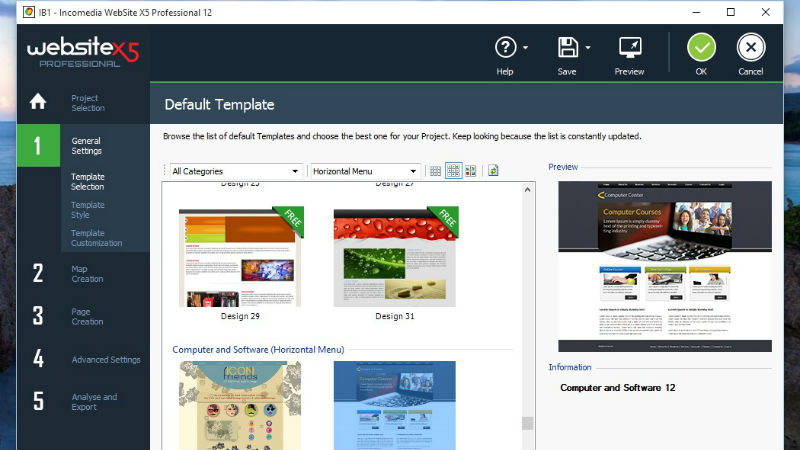Jump to step 4 Advanced Settings number
The height and width of the screenshot is (450, 800).
(x=38, y=358)
